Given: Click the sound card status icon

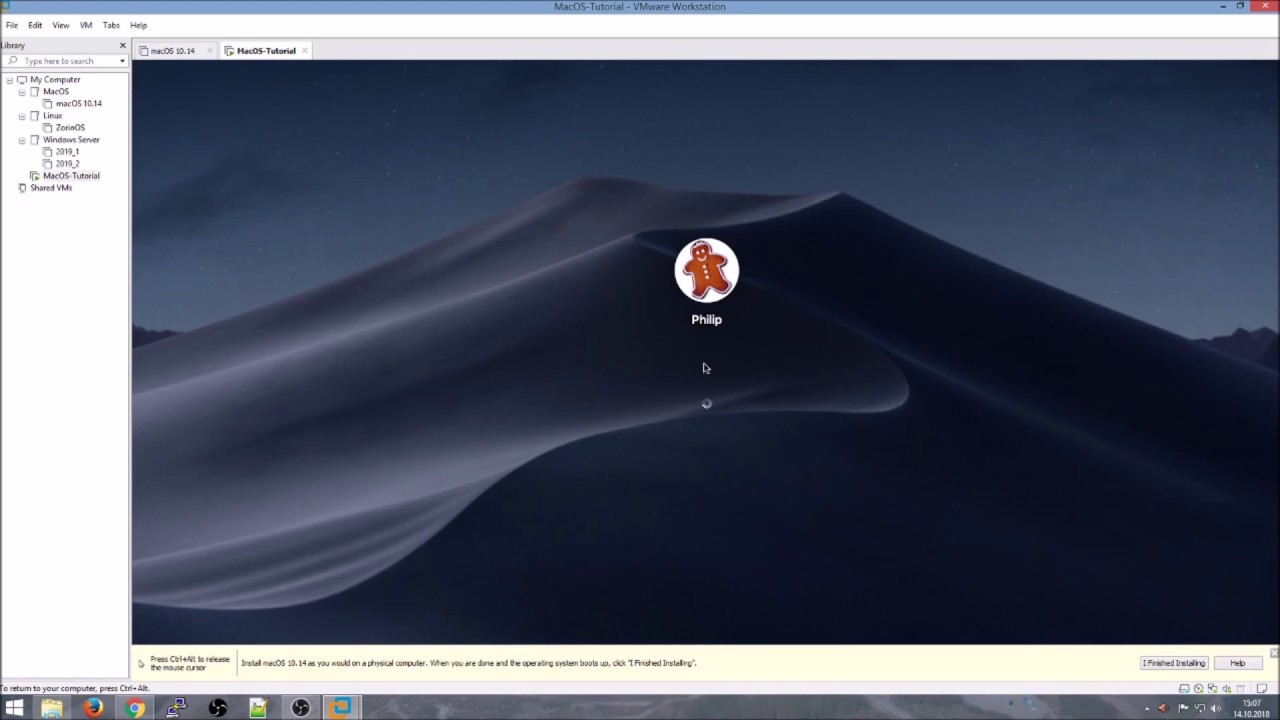Looking at the screenshot, I should click(x=1226, y=689).
